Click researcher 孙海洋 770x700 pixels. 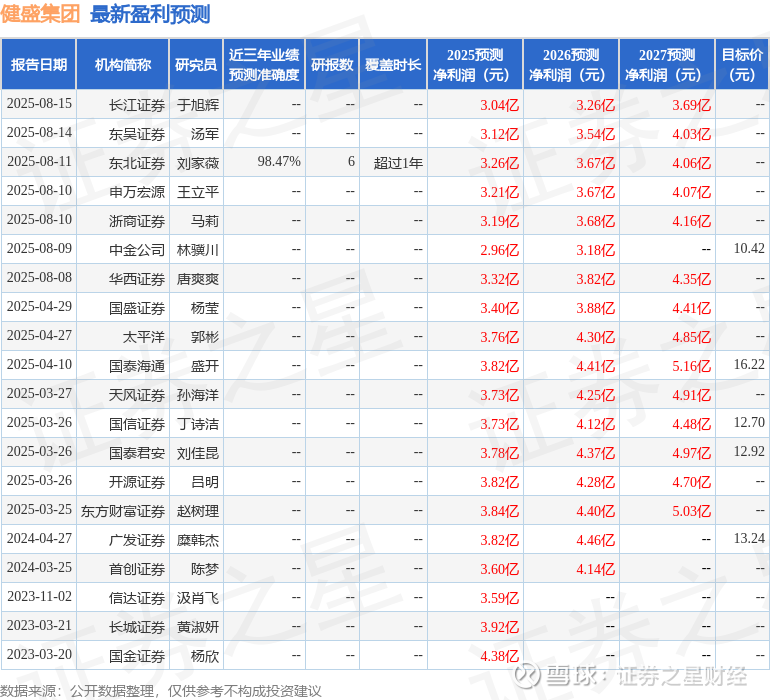(198, 395)
